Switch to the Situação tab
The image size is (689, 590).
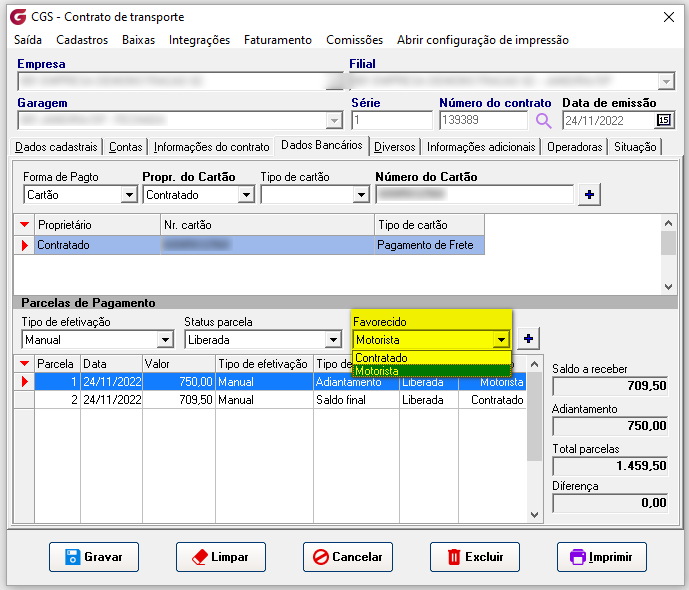(635, 147)
